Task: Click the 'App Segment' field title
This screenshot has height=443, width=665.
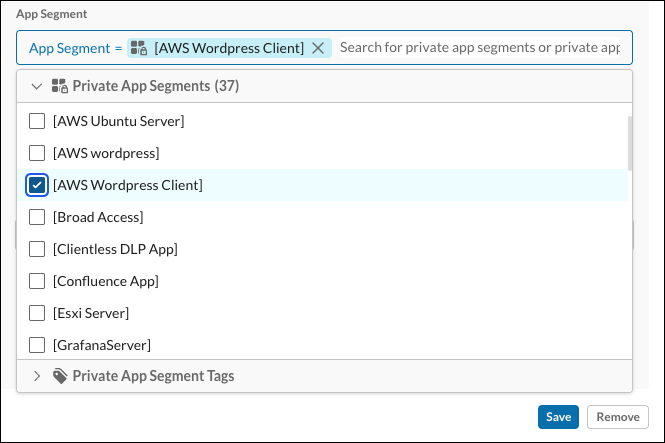Action: (x=52, y=14)
